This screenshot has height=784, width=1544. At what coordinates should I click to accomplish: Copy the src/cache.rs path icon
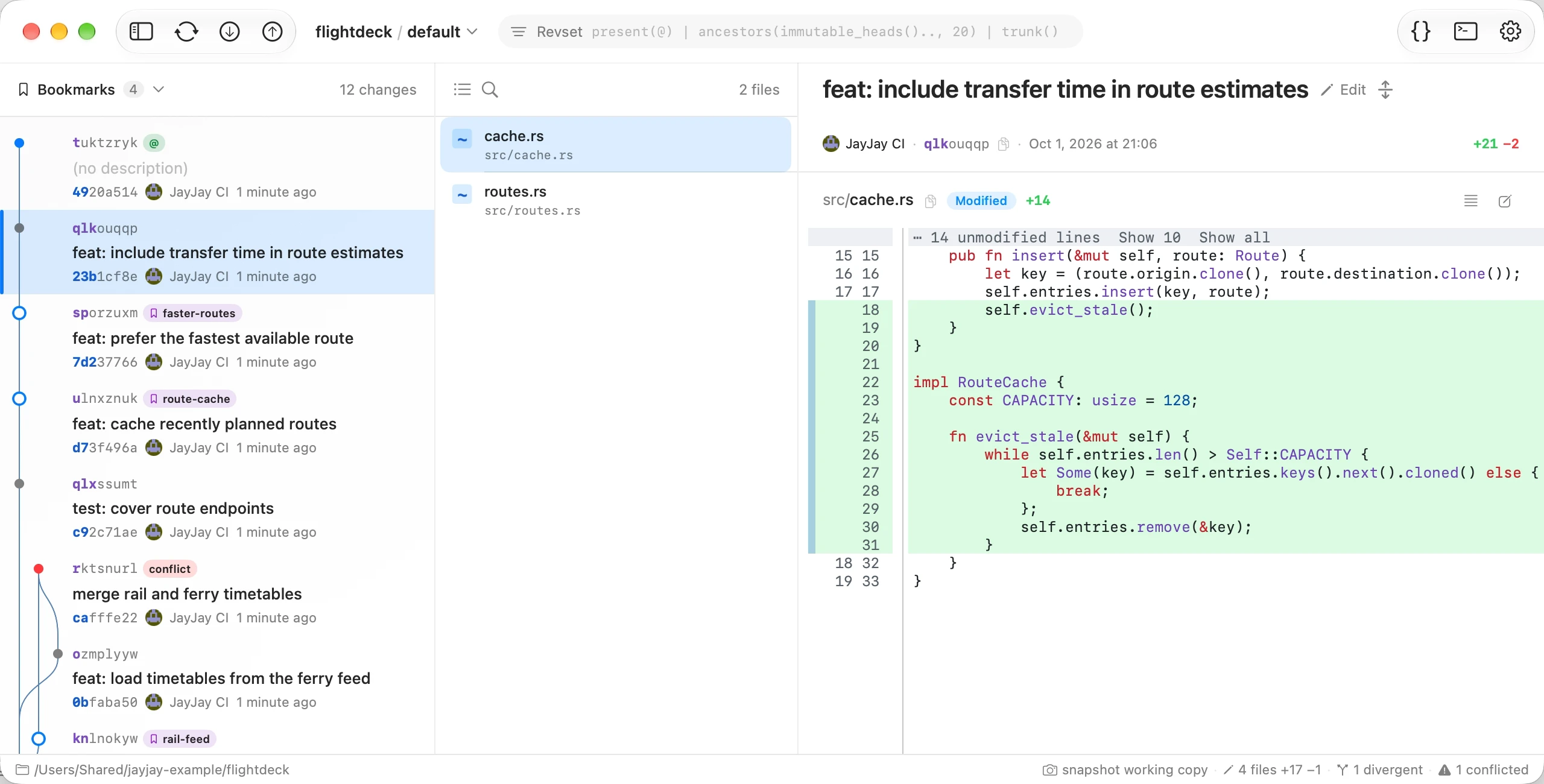coord(931,201)
